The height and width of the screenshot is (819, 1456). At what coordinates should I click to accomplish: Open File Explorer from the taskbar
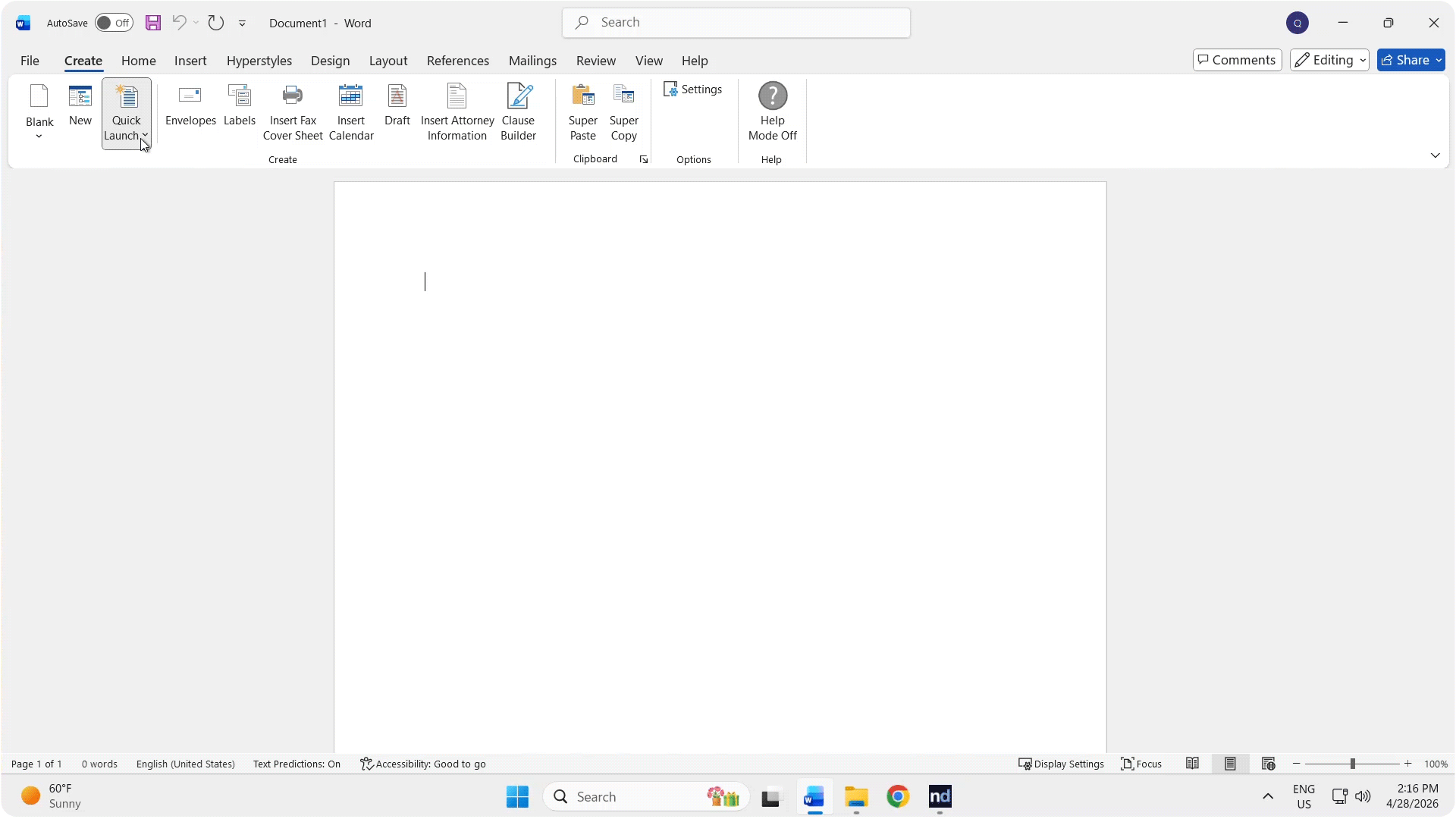click(856, 797)
